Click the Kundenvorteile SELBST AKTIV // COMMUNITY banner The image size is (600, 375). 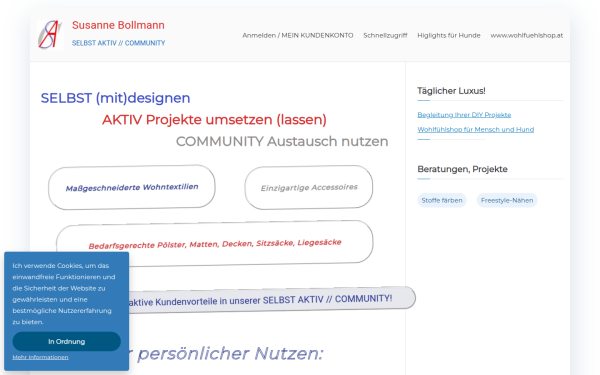coord(272,300)
